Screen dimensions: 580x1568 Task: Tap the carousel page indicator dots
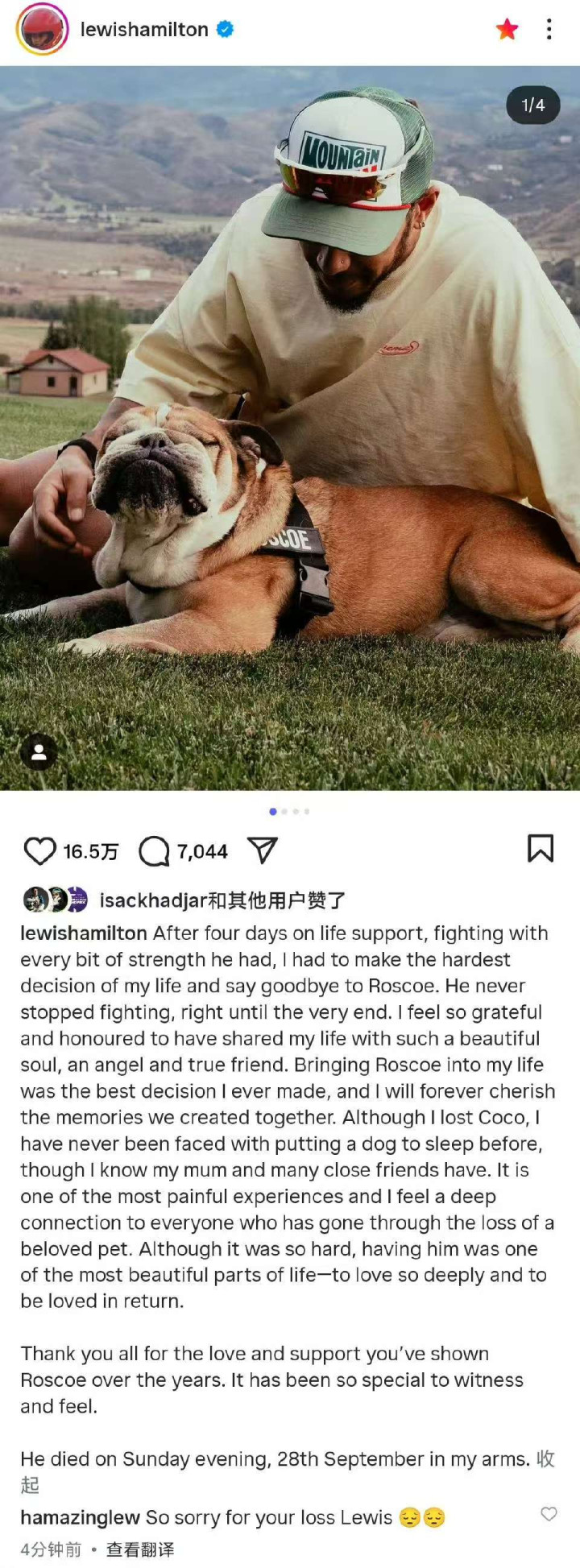290,812
